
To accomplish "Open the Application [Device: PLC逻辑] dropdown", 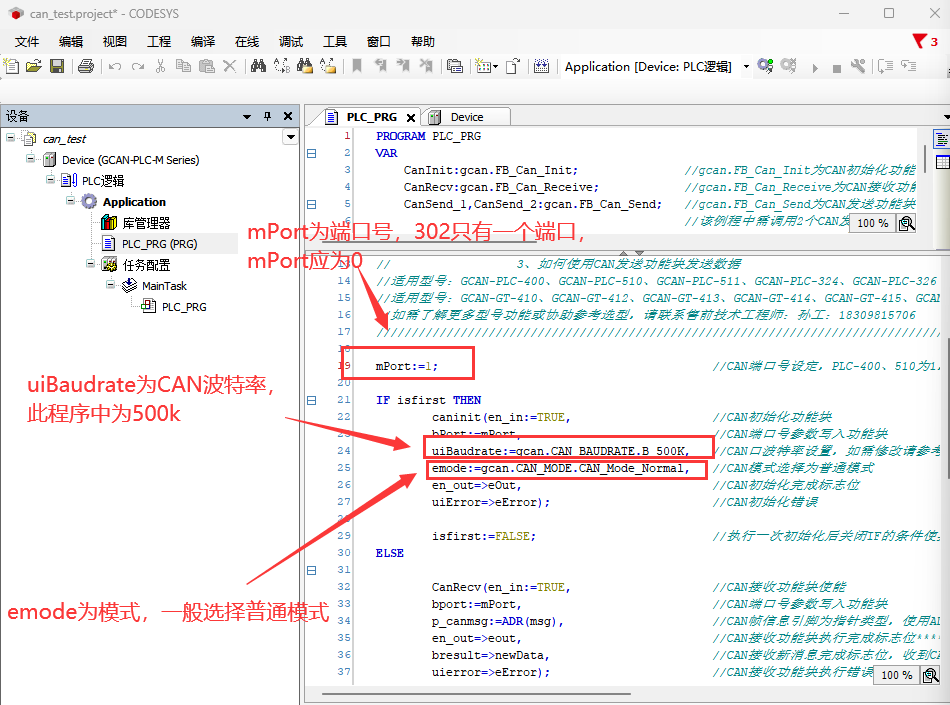I will pyautogui.click(x=746, y=67).
